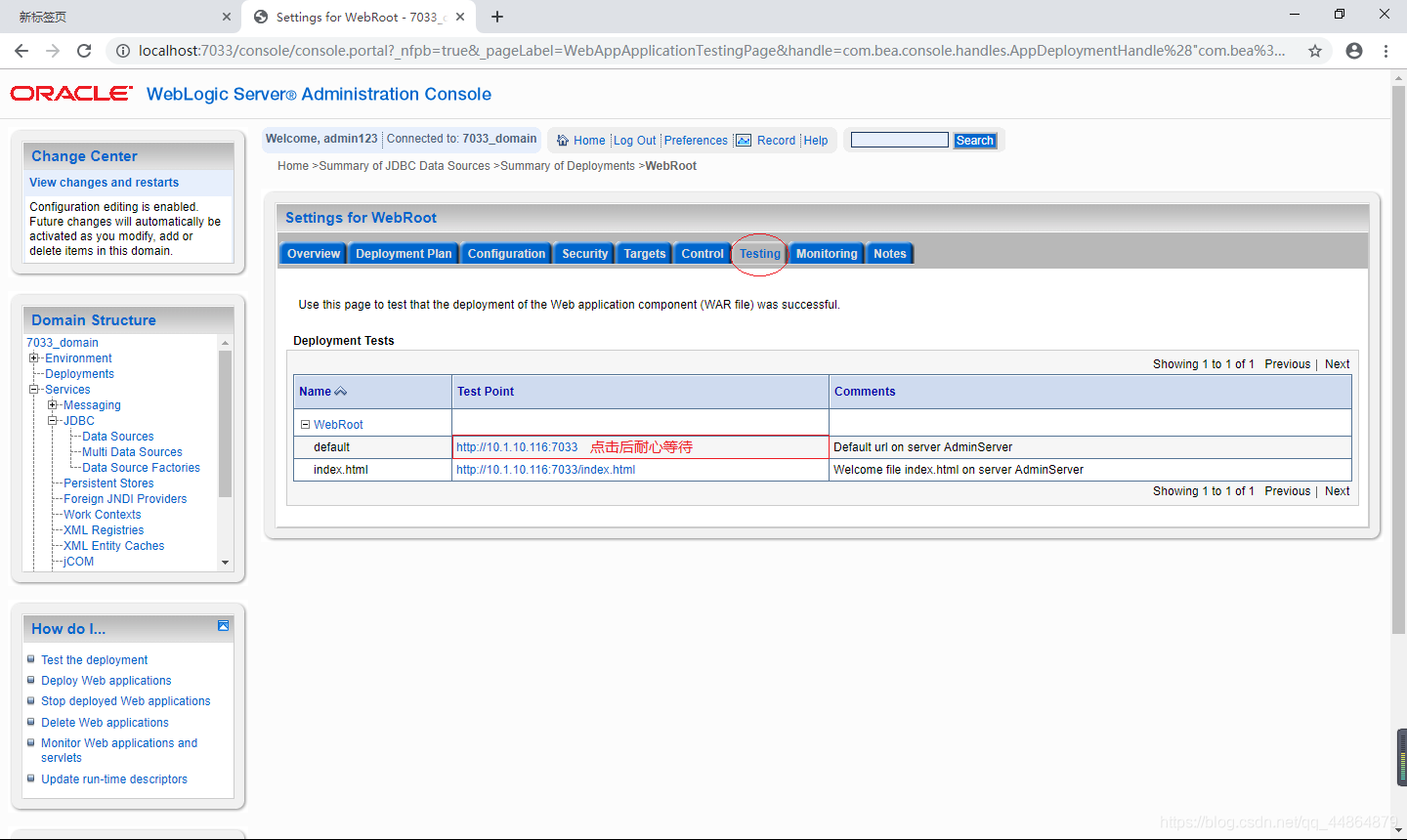Expand the Messaging tree node
Screen dimensions: 1407x840
click(x=53, y=405)
